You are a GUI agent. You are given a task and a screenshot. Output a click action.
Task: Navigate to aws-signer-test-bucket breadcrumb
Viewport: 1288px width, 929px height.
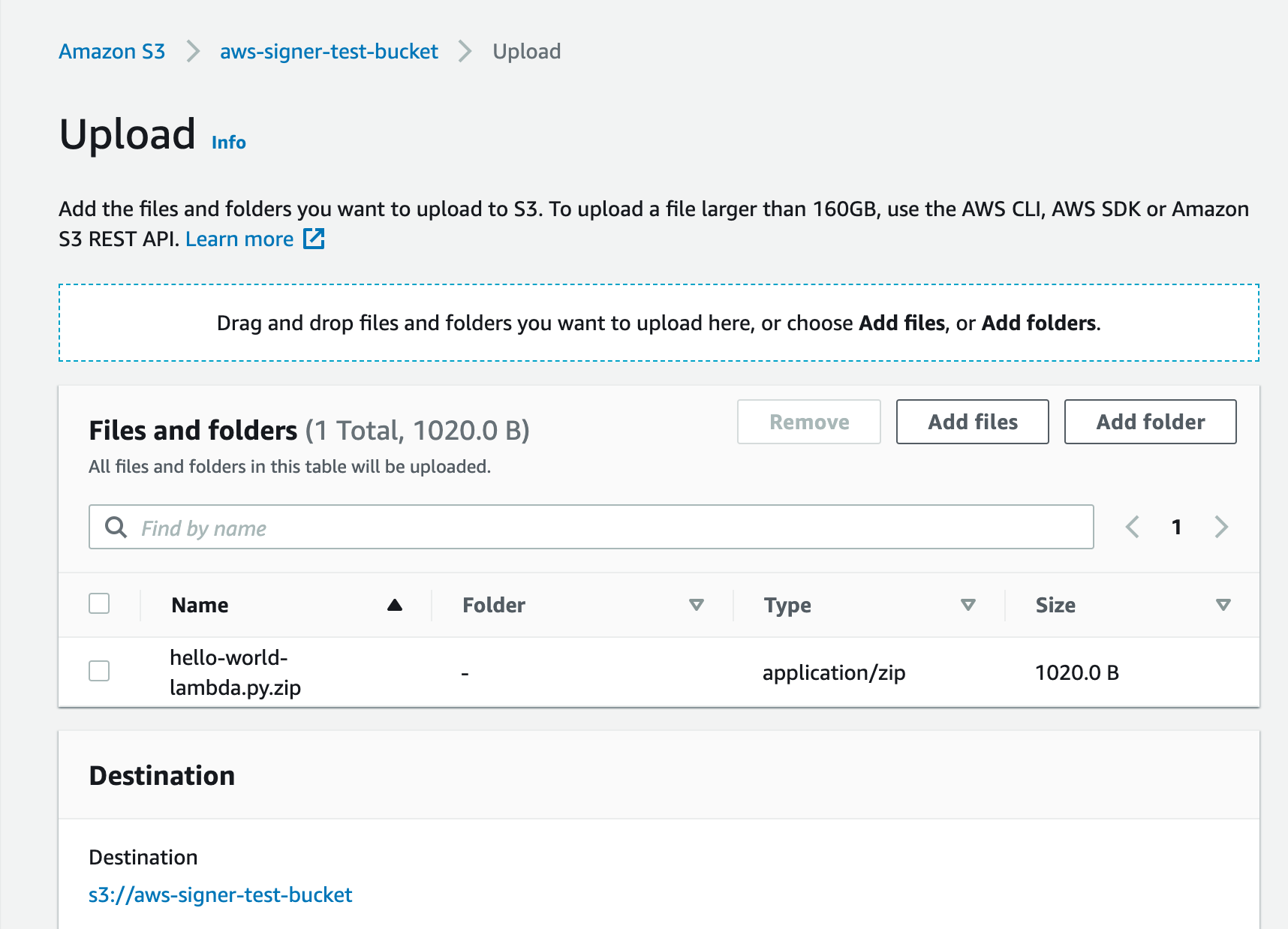point(329,51)
